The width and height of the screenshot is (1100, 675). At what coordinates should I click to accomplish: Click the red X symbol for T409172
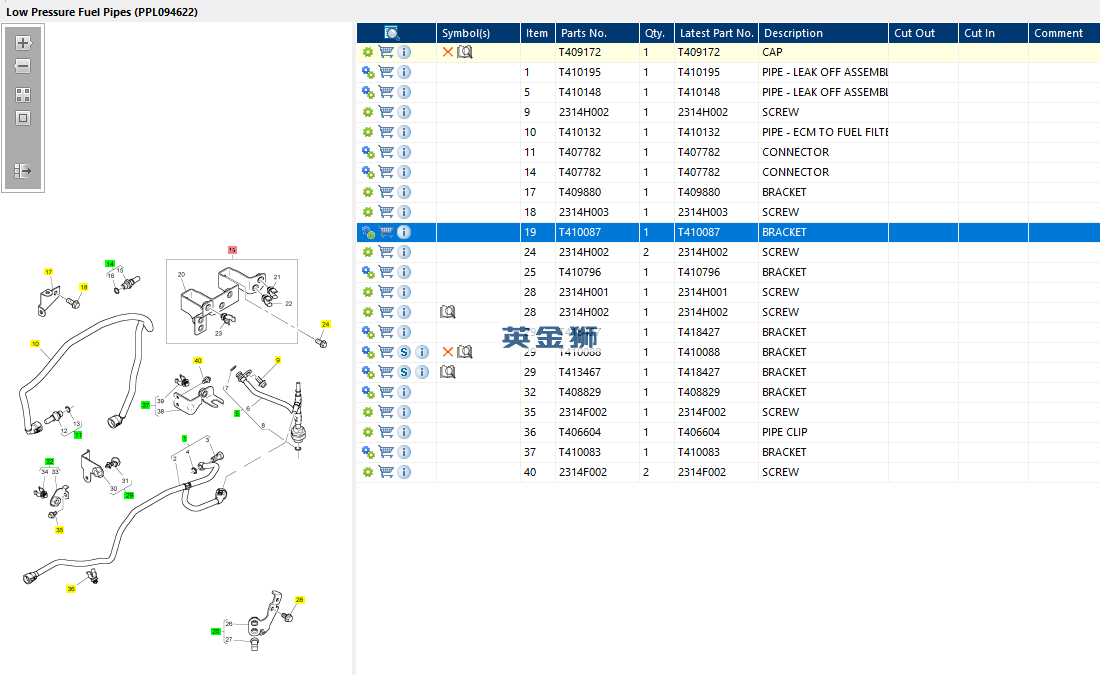(x=448, y=52)
